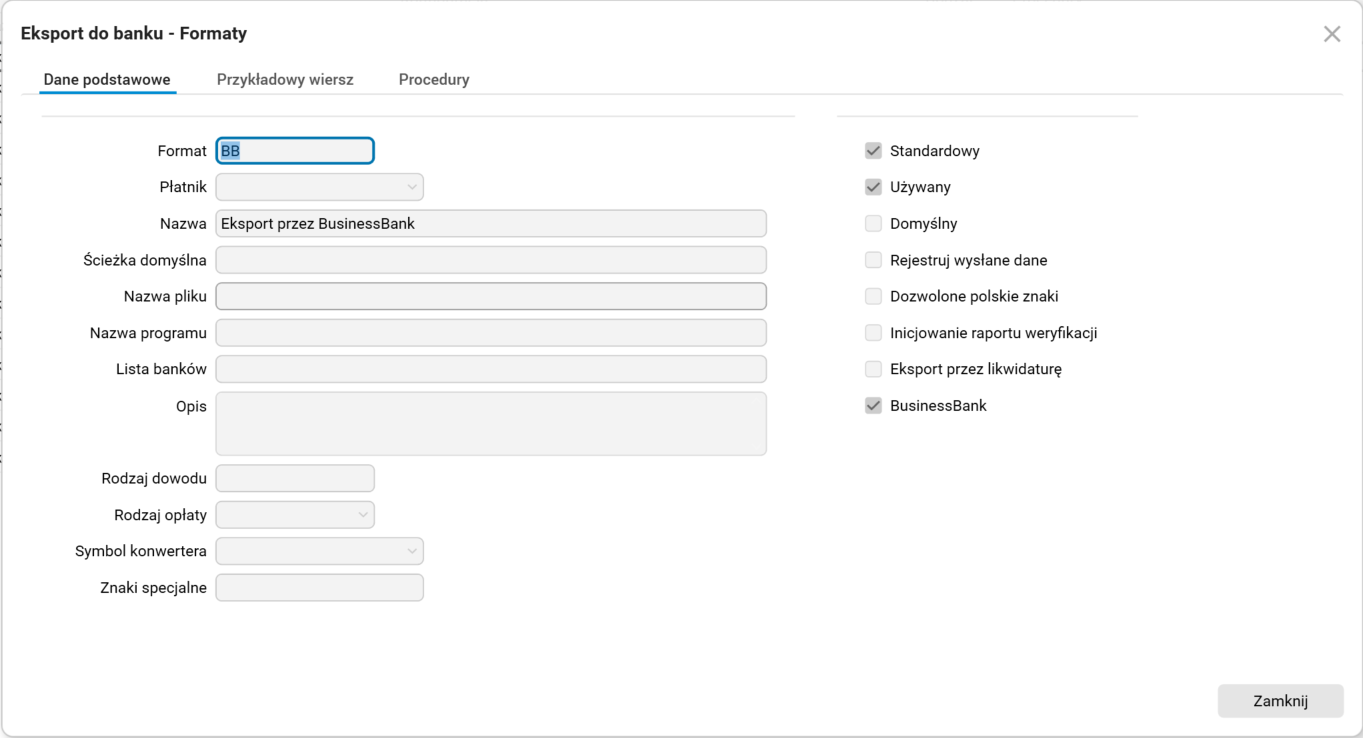Select the Dane podstawowe tab
The width and height of the screenshot is (1363, 738).
tap(107, 79)
